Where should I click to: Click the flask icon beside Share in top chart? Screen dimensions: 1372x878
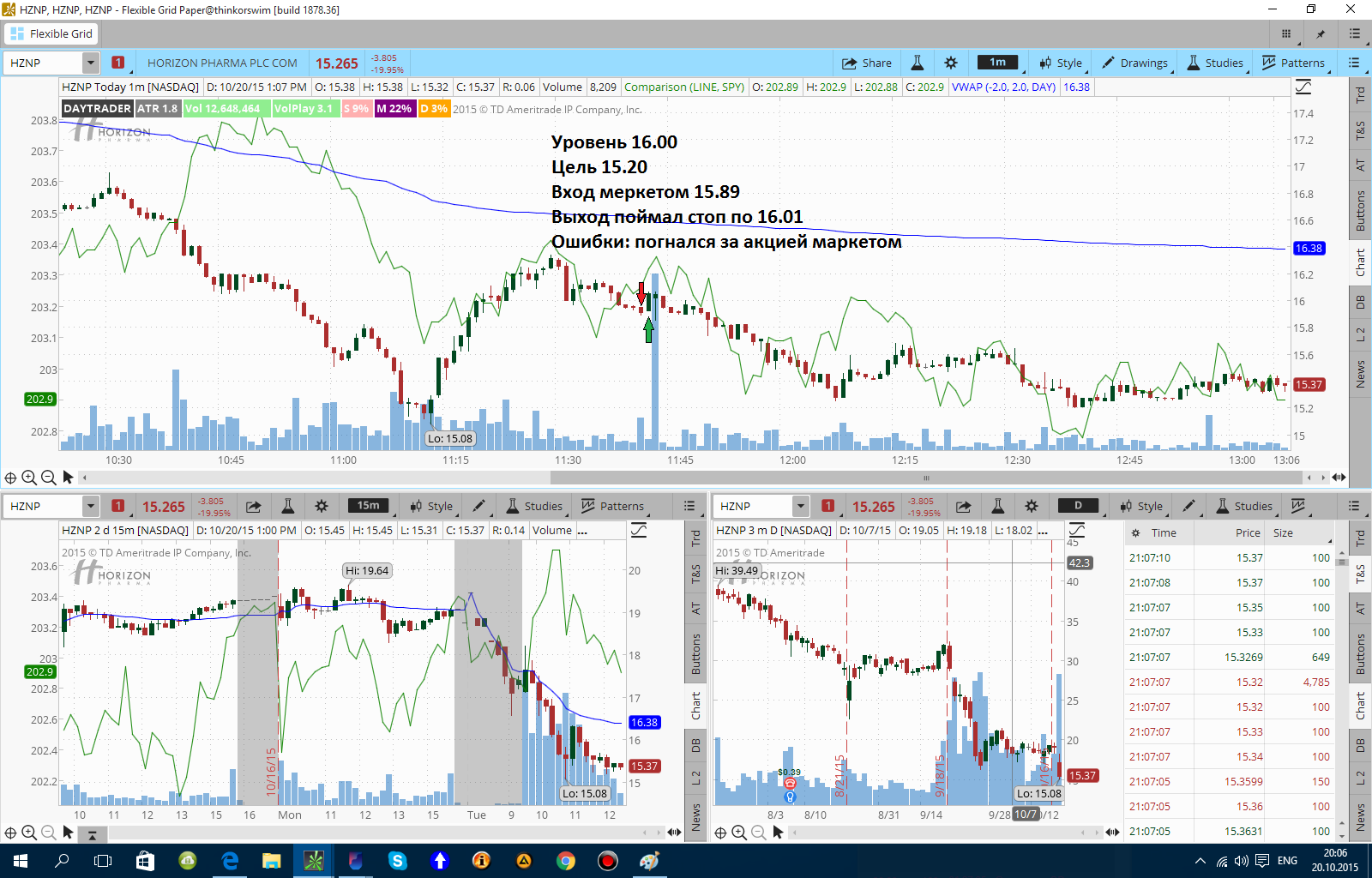(x=917, y=63)
